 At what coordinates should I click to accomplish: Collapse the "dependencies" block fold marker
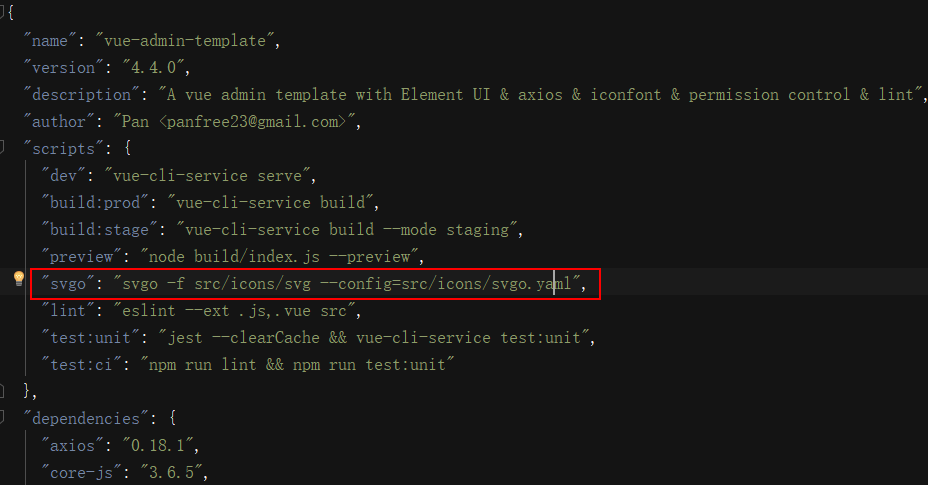point(3,415)
